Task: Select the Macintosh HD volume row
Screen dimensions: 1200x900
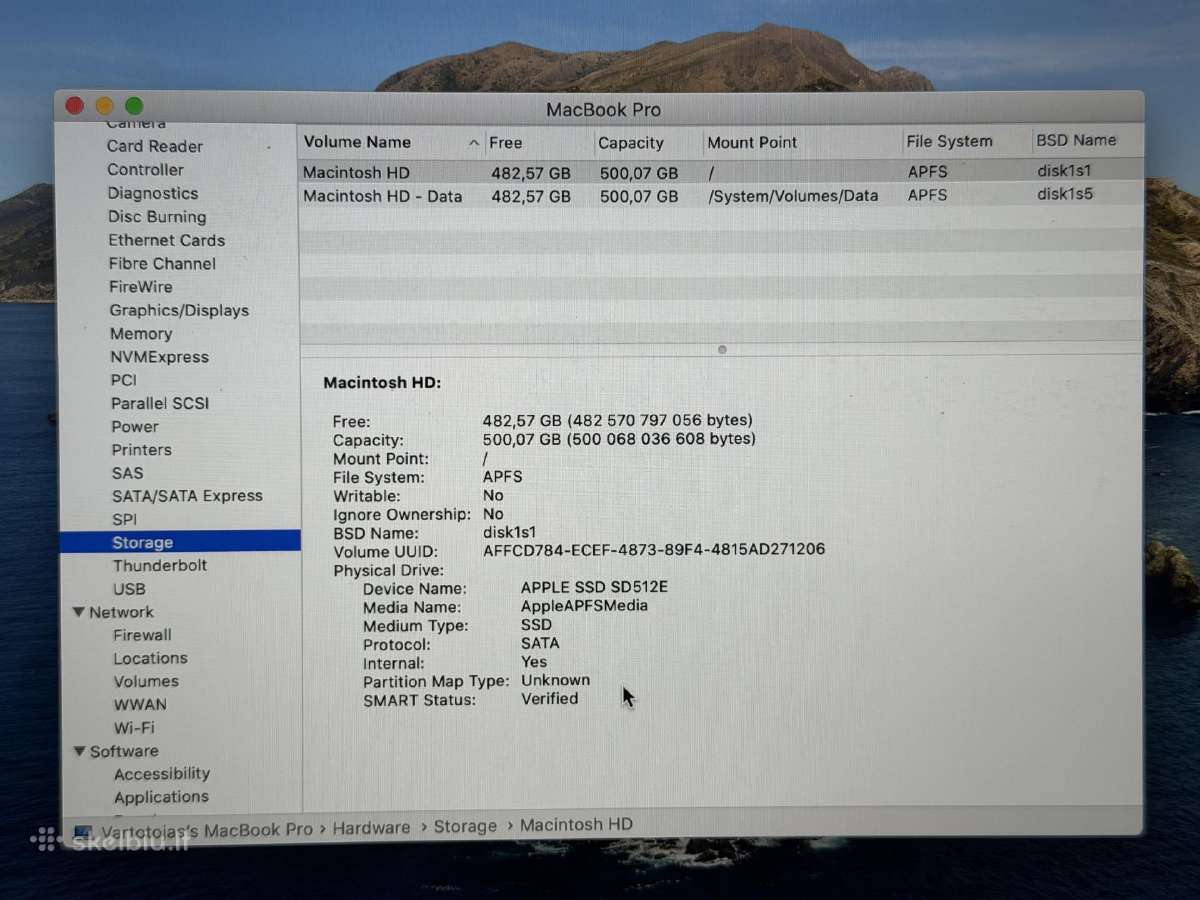Action: (720, 172)
